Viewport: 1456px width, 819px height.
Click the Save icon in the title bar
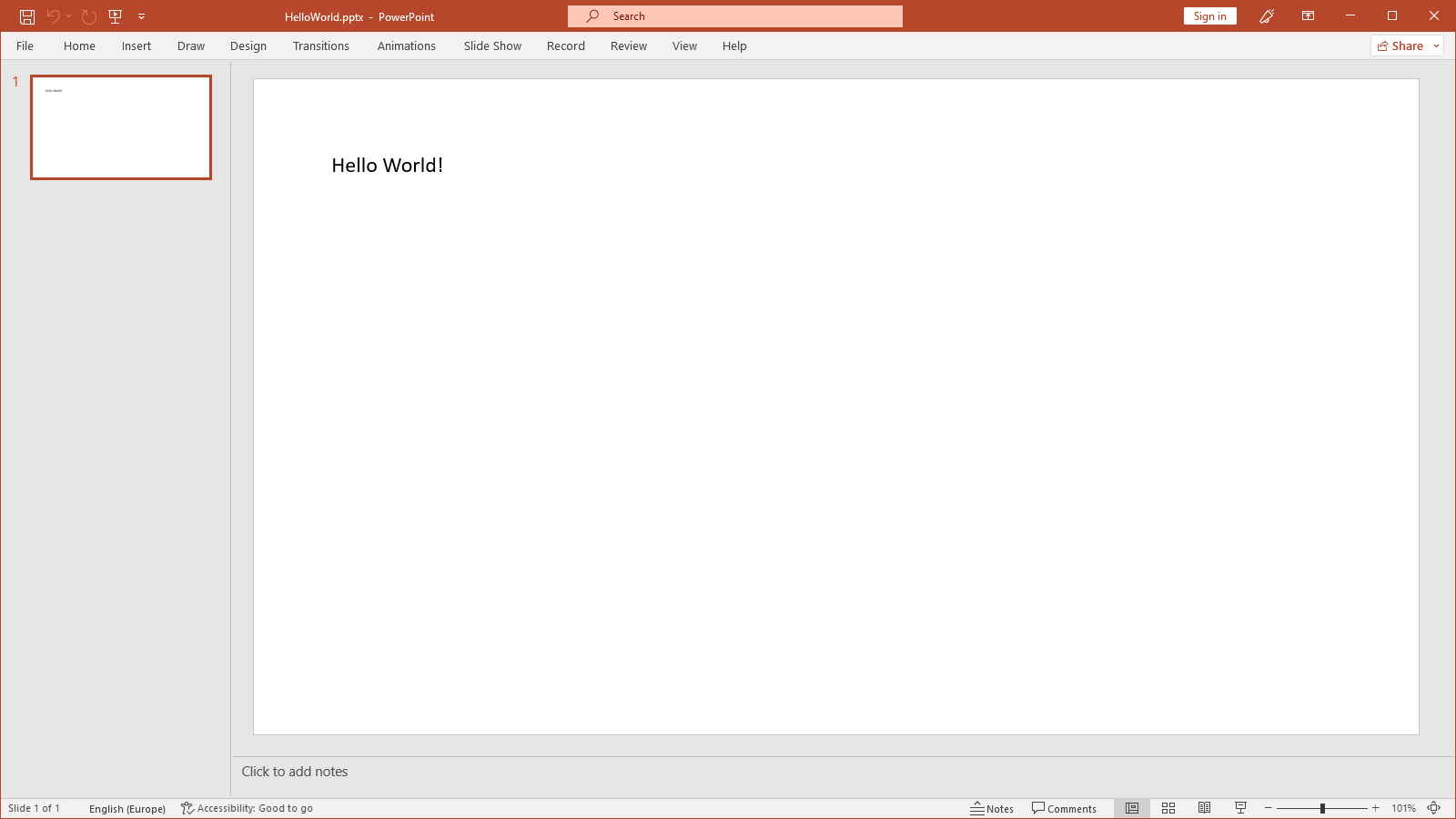(27, 16)
